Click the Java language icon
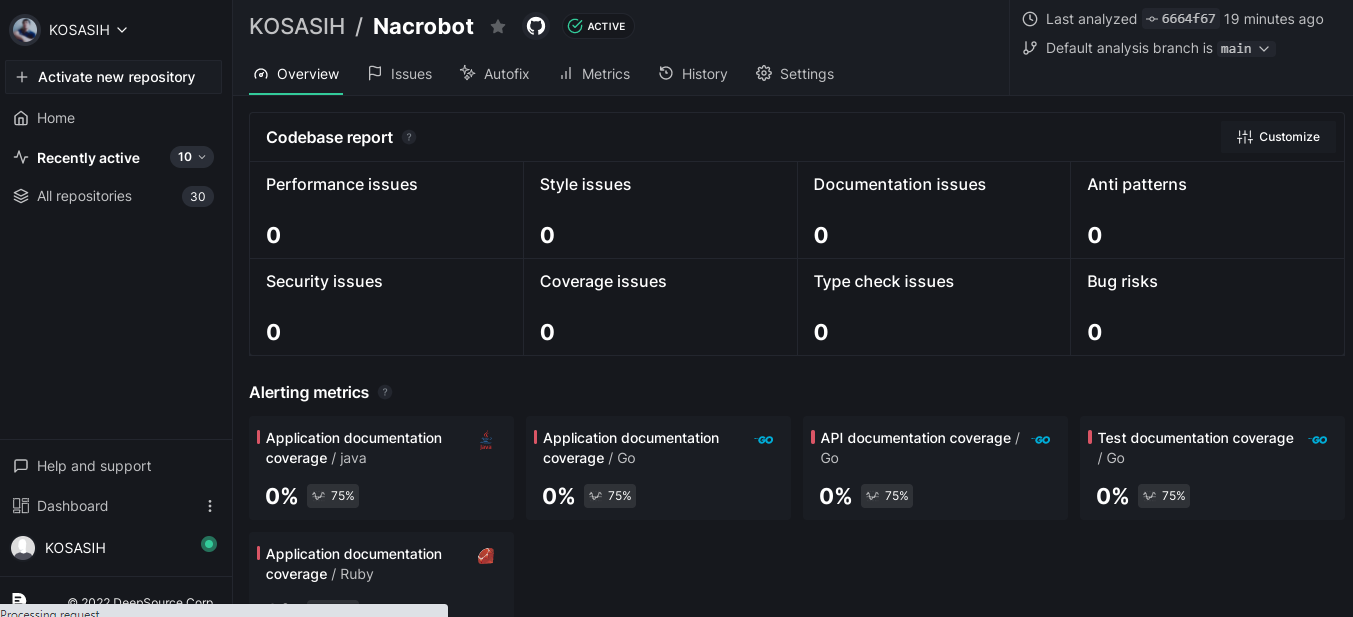 point(486,440)
